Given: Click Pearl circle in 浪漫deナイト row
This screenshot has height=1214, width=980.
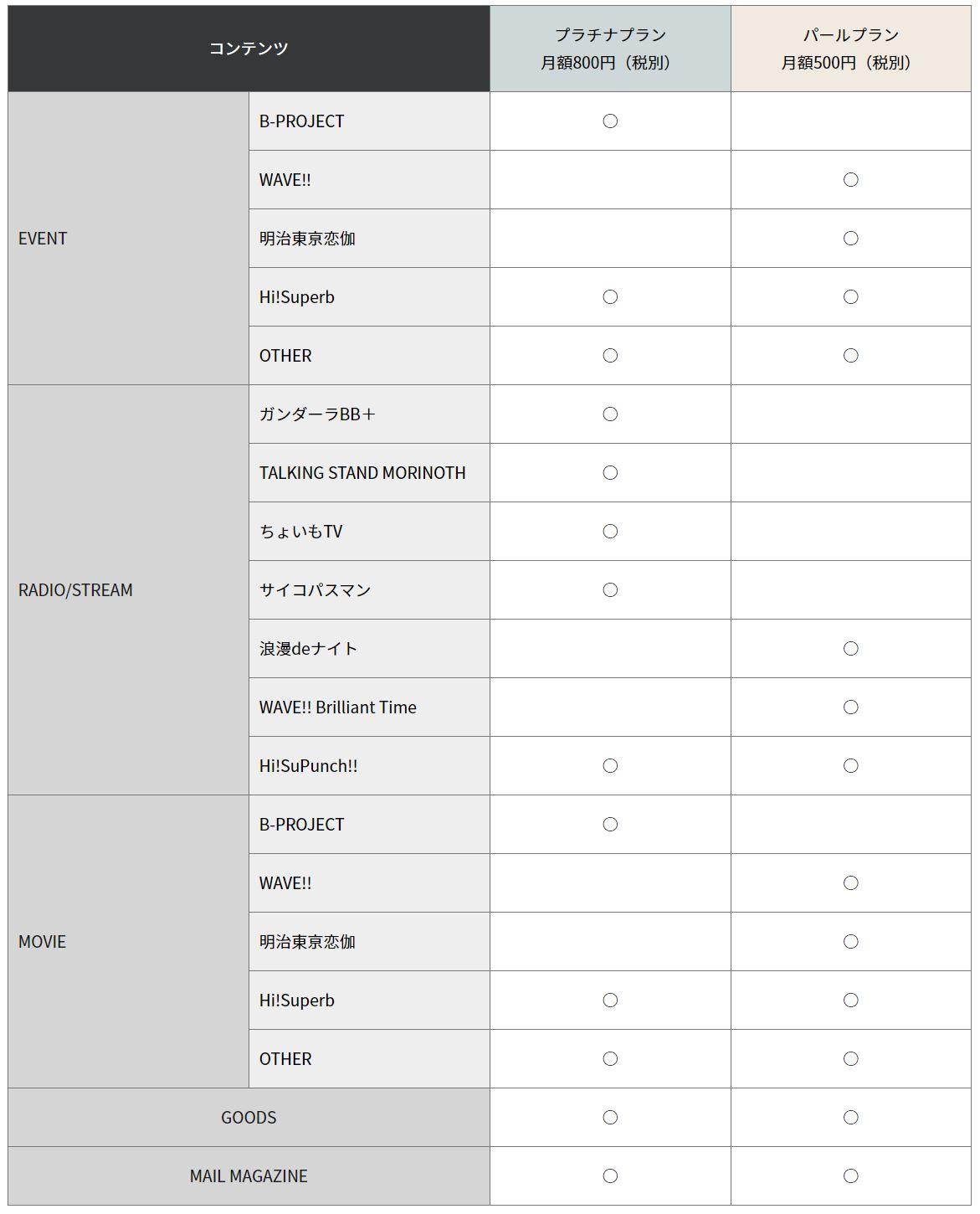Looking at the screenshot, I should tap(850, 649).
